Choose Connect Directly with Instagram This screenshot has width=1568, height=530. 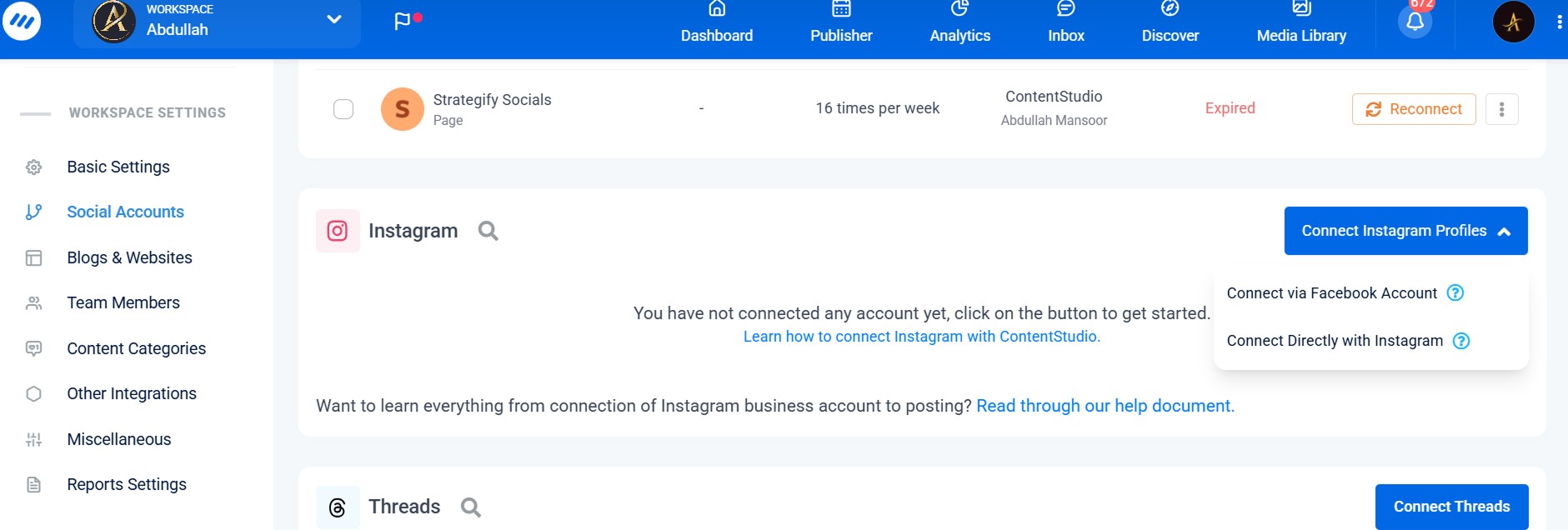tap(1335, 341)
